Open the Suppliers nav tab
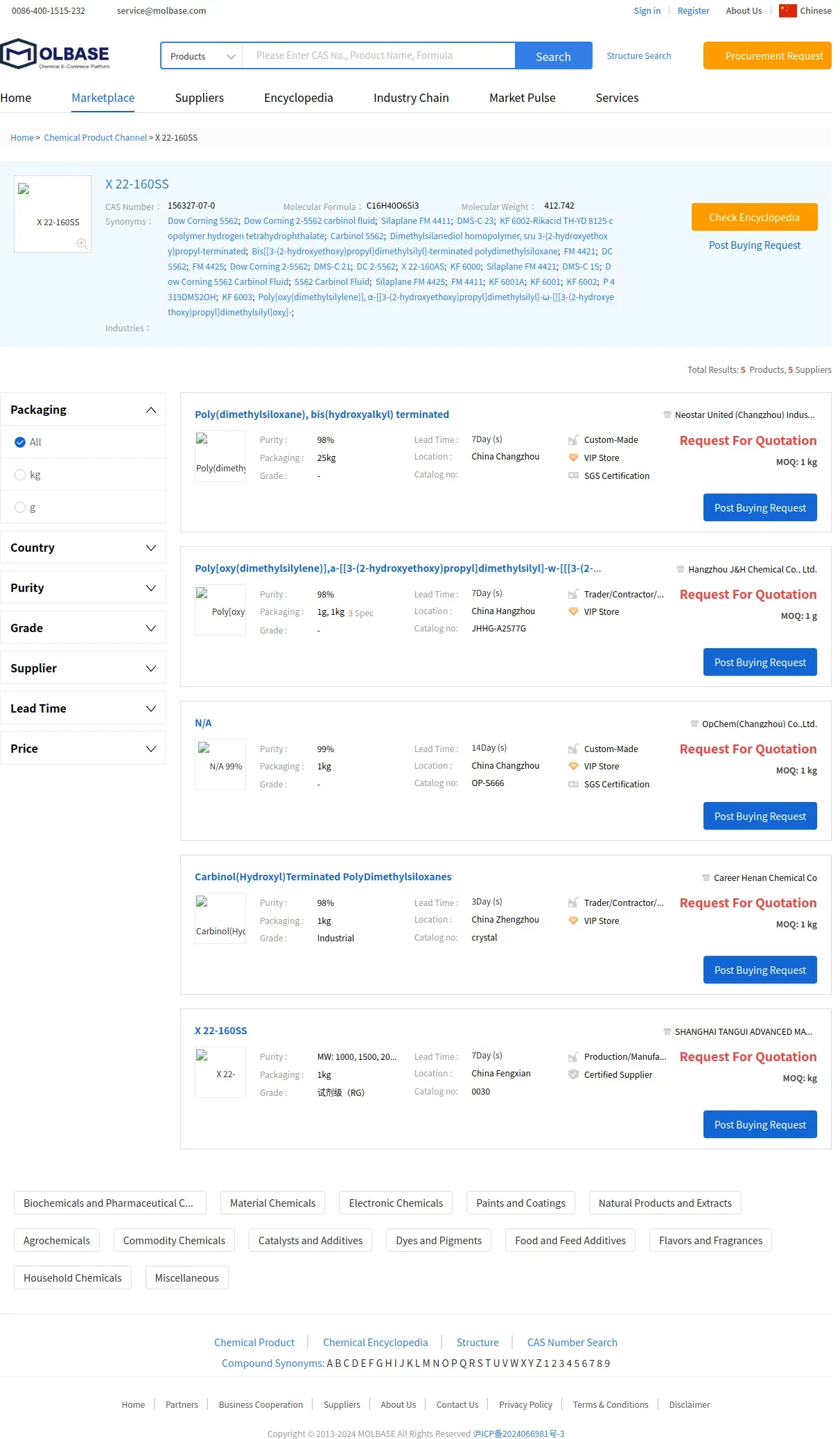Image resolution: width=840 pixels, height=1439 pixels. click(200, 98)
